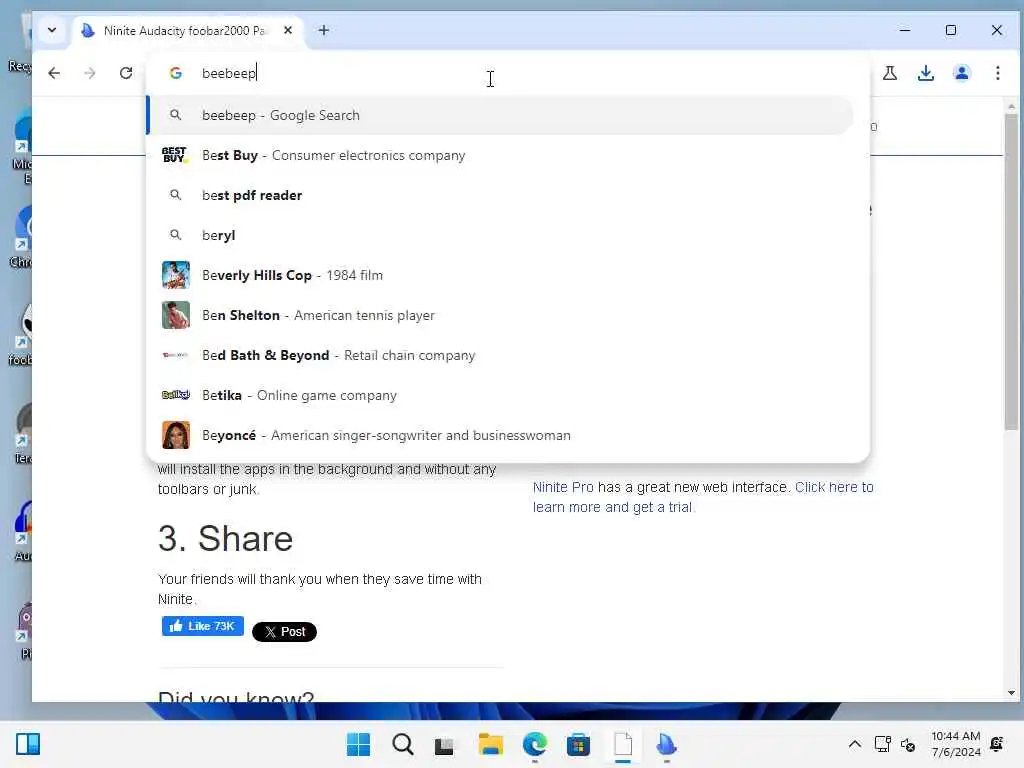1024x768 pixels.
Task: Open the tab search dropdown chevron
Action: click(52, 30)
